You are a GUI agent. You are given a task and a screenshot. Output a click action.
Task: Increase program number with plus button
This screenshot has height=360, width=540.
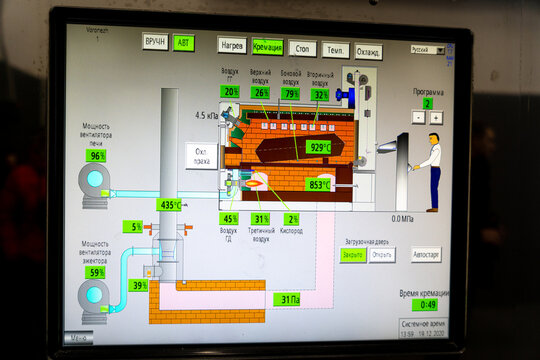(436, 118)
